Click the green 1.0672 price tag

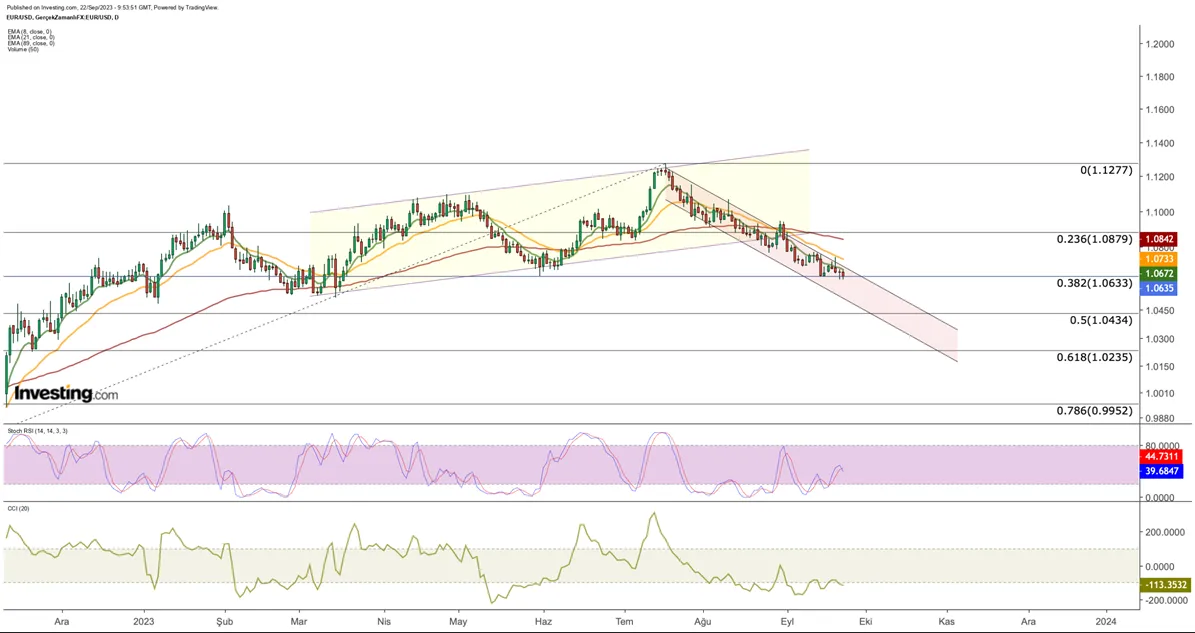pyautogui.click(x=1159, y=273)
